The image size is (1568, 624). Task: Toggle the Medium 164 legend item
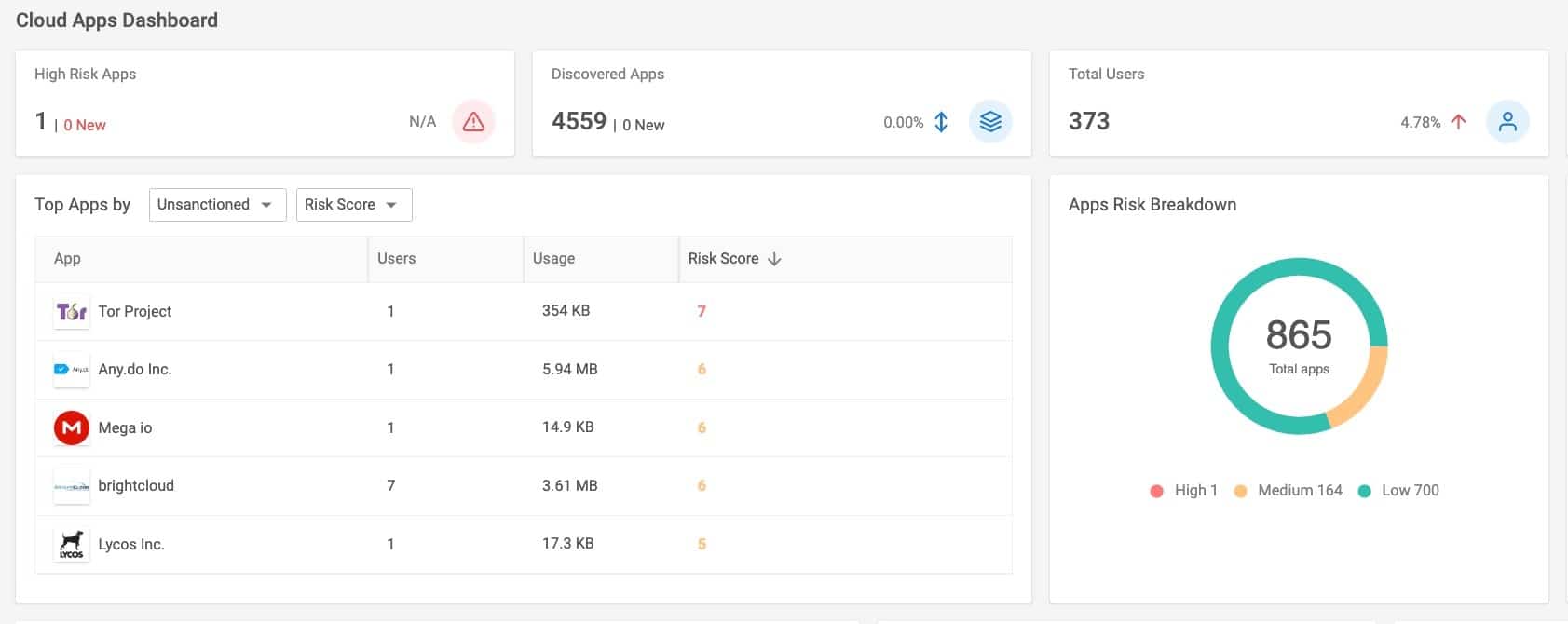point(1288,491)
